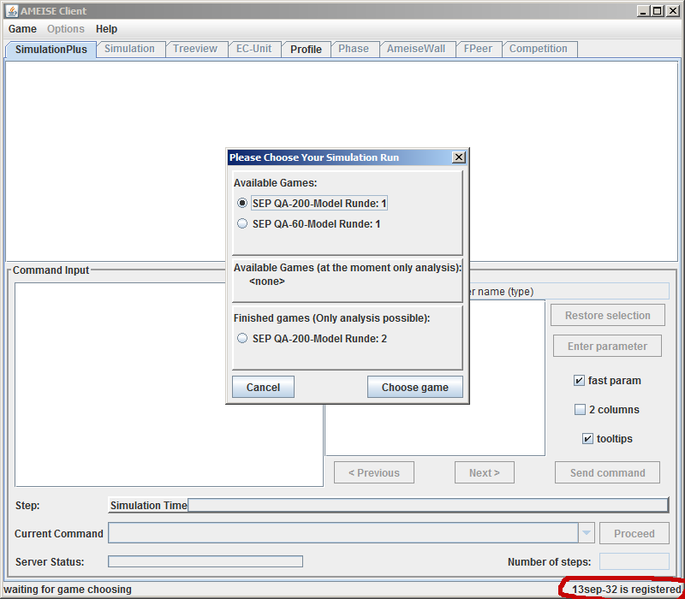Open the Help menu
The height and width of the screenshot is (599, 685).
[x=106, y=29]
